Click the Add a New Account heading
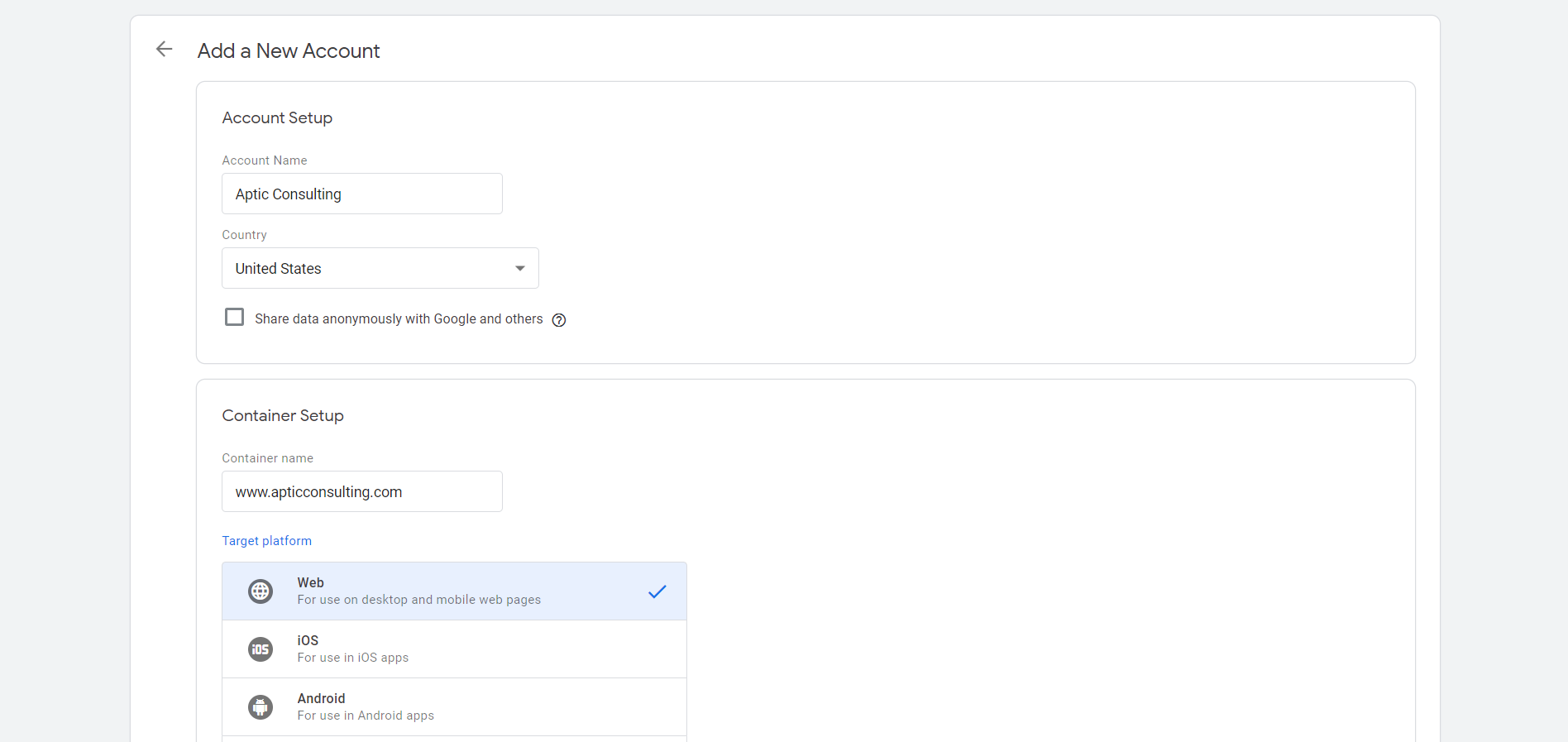Image resolution: width=1568 pixels, height=742 pixels. pos(289,50)
